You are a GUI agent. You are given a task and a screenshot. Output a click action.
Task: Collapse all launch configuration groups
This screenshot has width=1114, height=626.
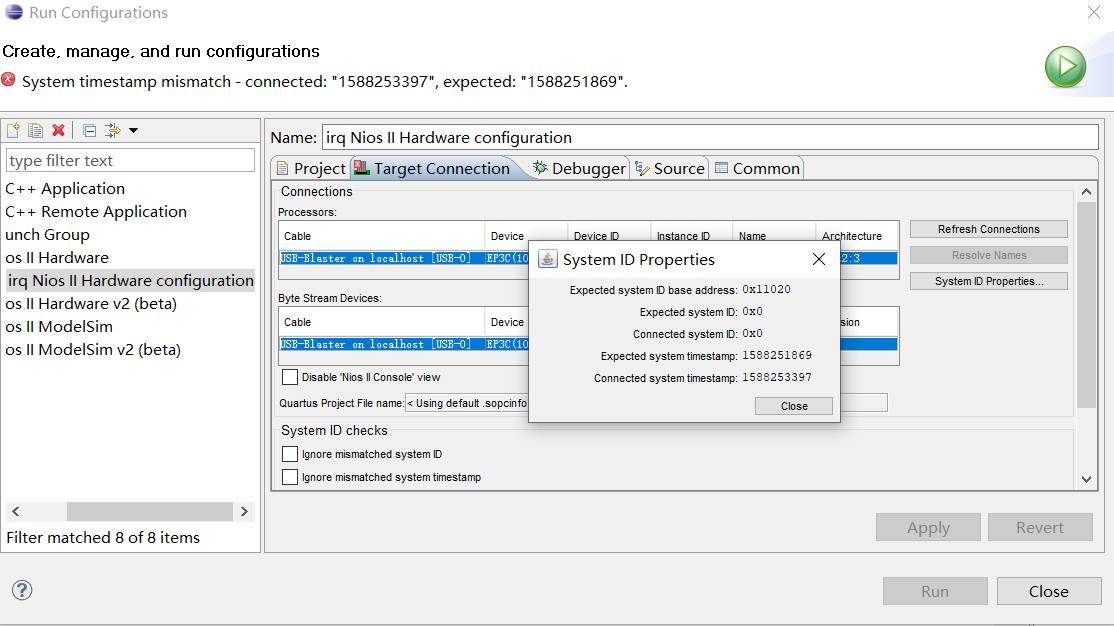89,130
